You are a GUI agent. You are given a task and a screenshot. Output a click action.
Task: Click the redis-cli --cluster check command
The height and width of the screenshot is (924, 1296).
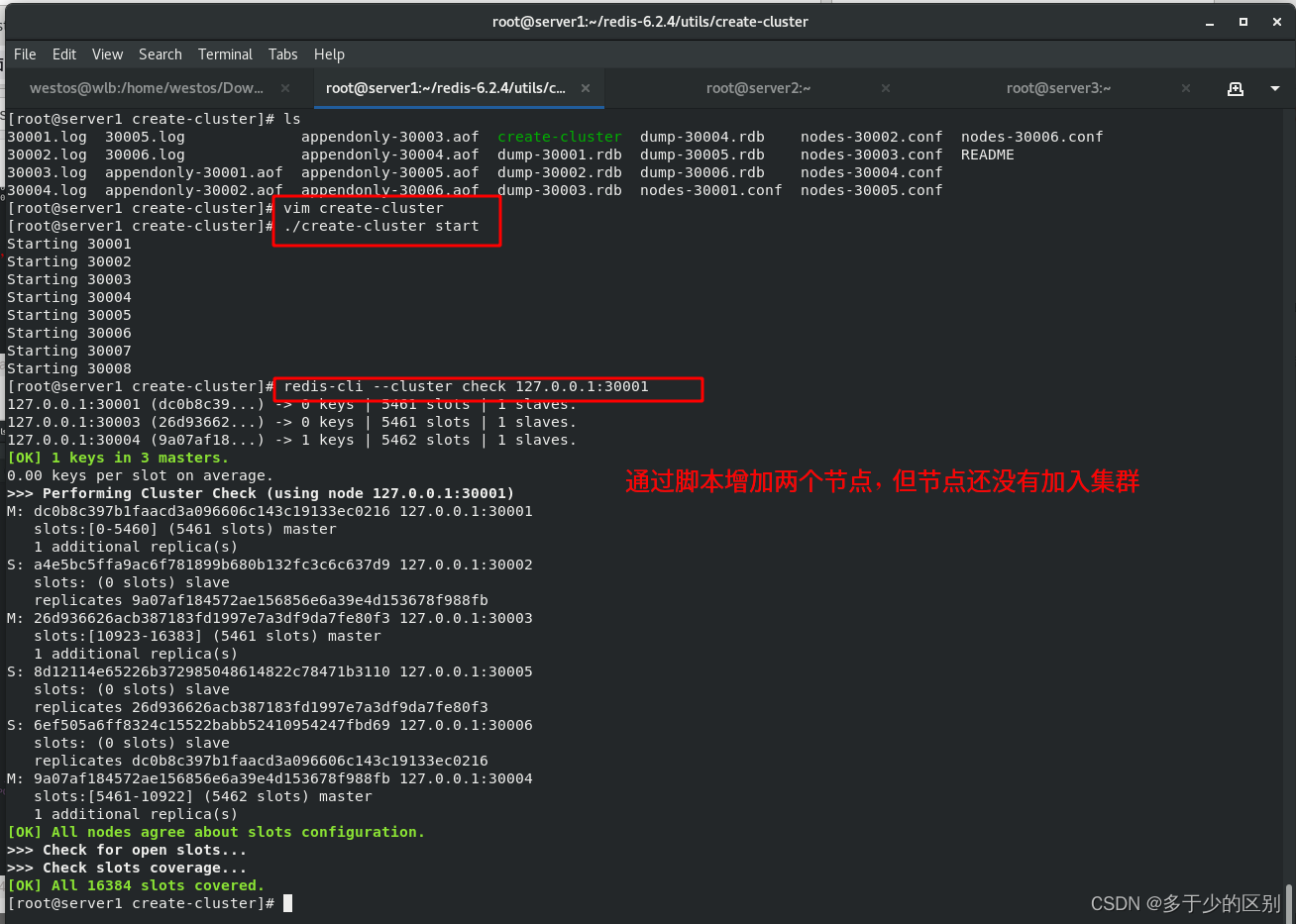(466, 386)
